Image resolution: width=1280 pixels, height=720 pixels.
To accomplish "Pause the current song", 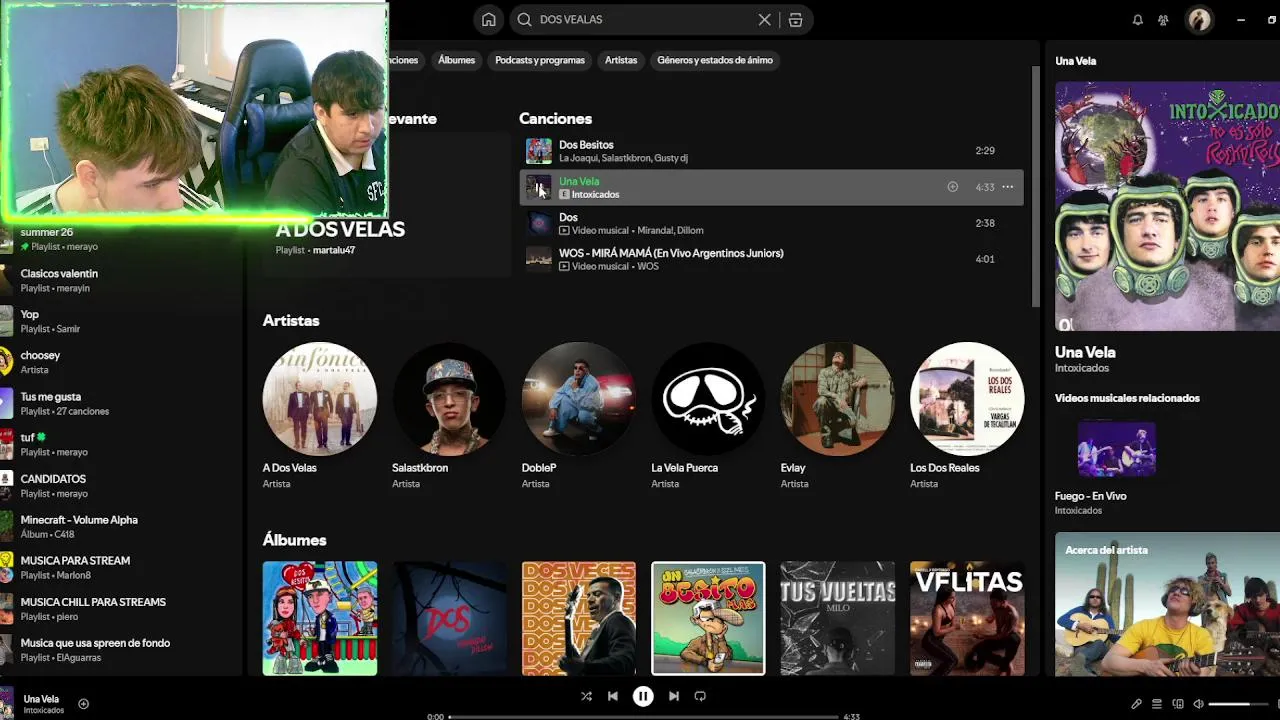I will point(643,696).
